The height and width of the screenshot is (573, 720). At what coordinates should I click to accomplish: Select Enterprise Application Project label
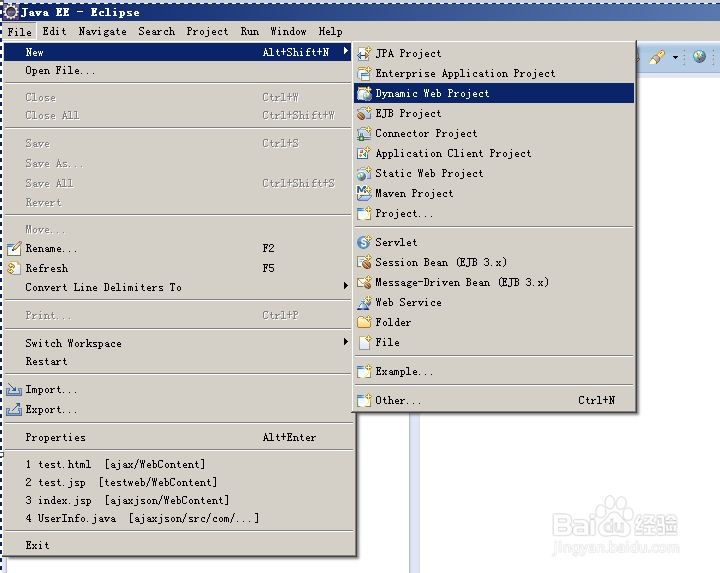pos(465,74)
